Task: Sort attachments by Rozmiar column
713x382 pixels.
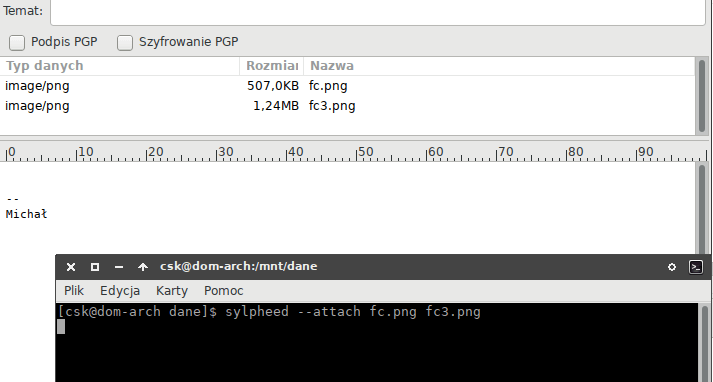Action: point(271,66)
